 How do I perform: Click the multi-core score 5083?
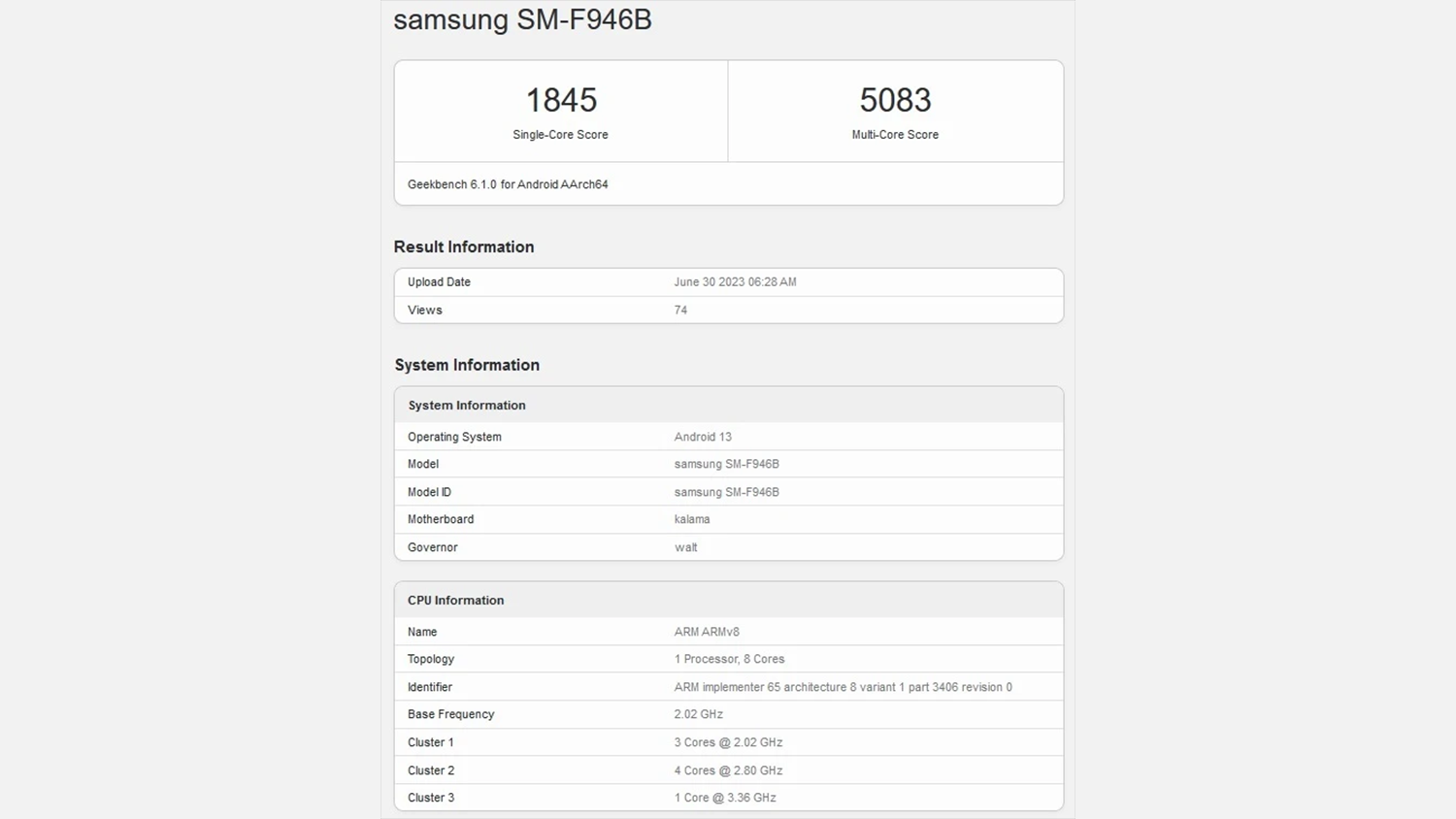(895, 100)
